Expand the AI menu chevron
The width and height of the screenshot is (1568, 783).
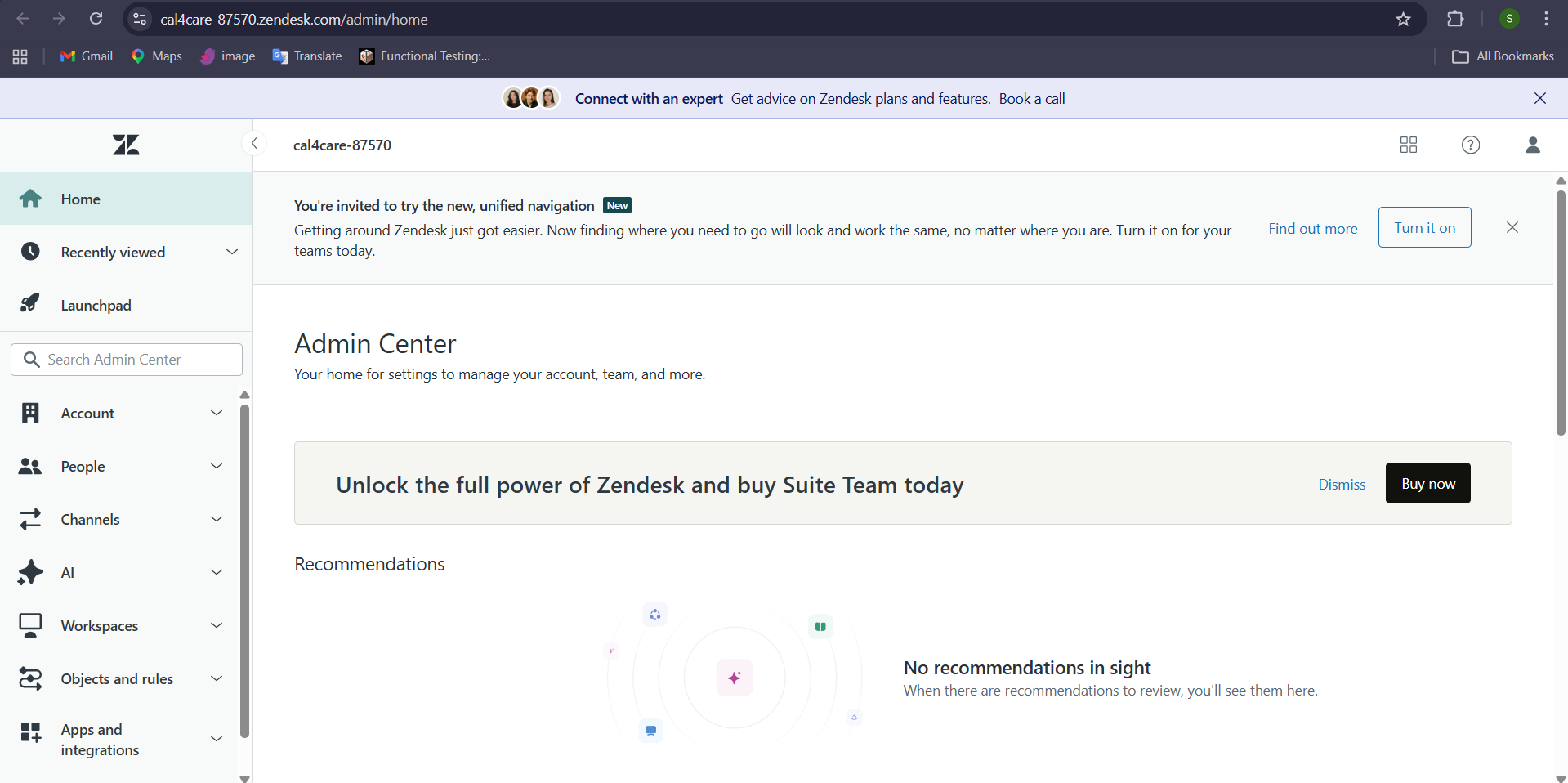217,572
